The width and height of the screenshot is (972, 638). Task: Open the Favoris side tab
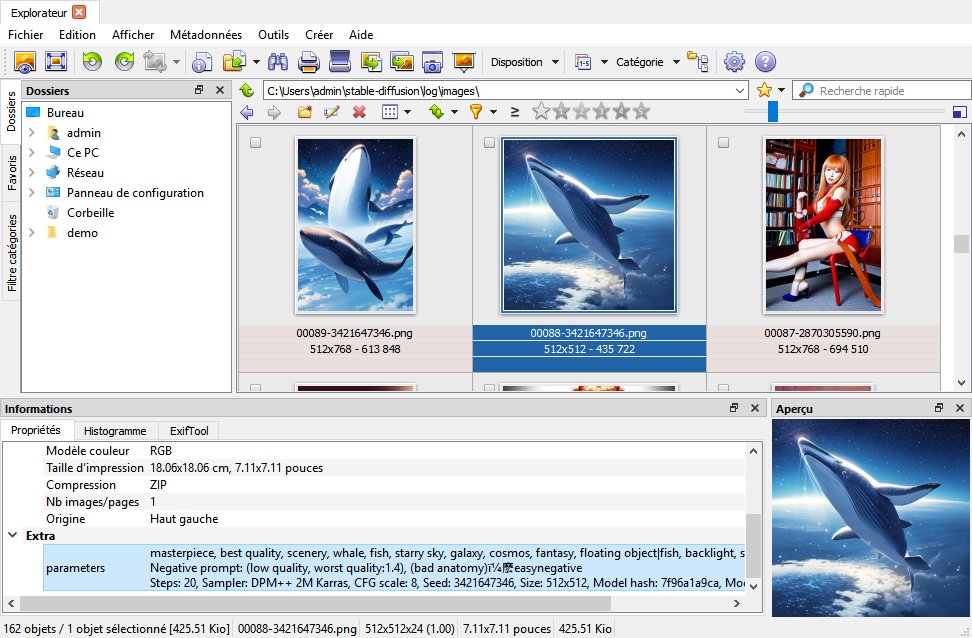click(x=12, y=172)
